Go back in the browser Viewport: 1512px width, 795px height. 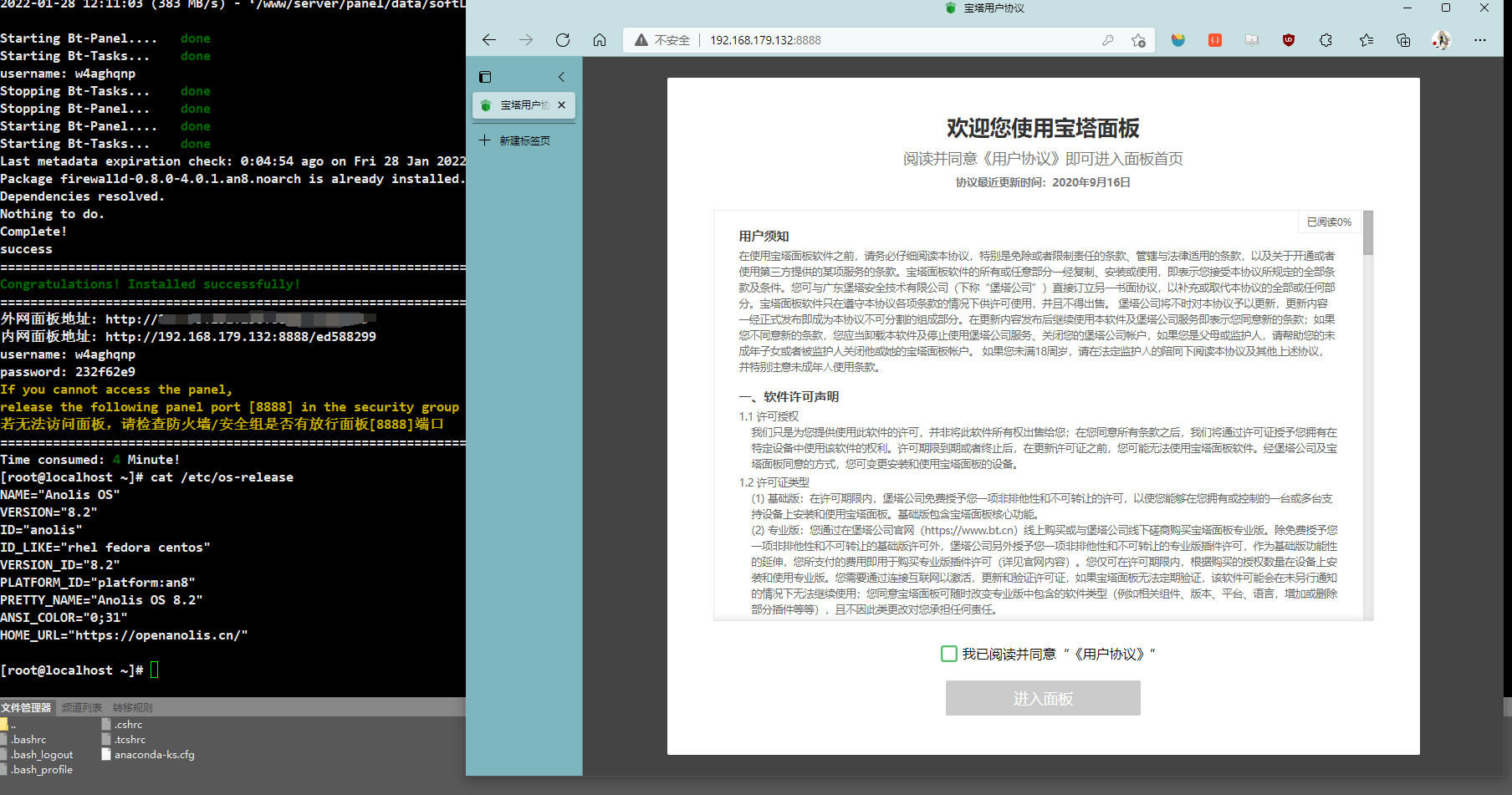[489, 40]
